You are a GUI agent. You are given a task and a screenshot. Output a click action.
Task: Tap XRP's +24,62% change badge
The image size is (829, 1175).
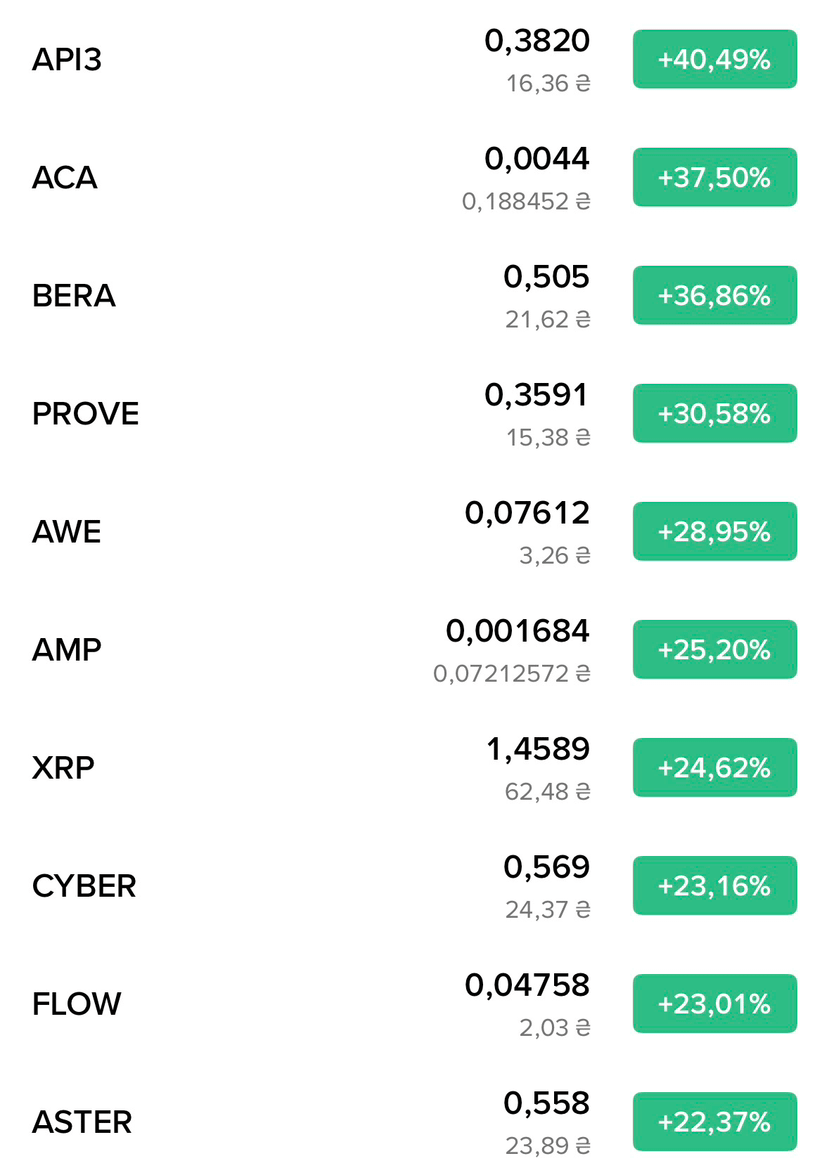tap(714, 767)
